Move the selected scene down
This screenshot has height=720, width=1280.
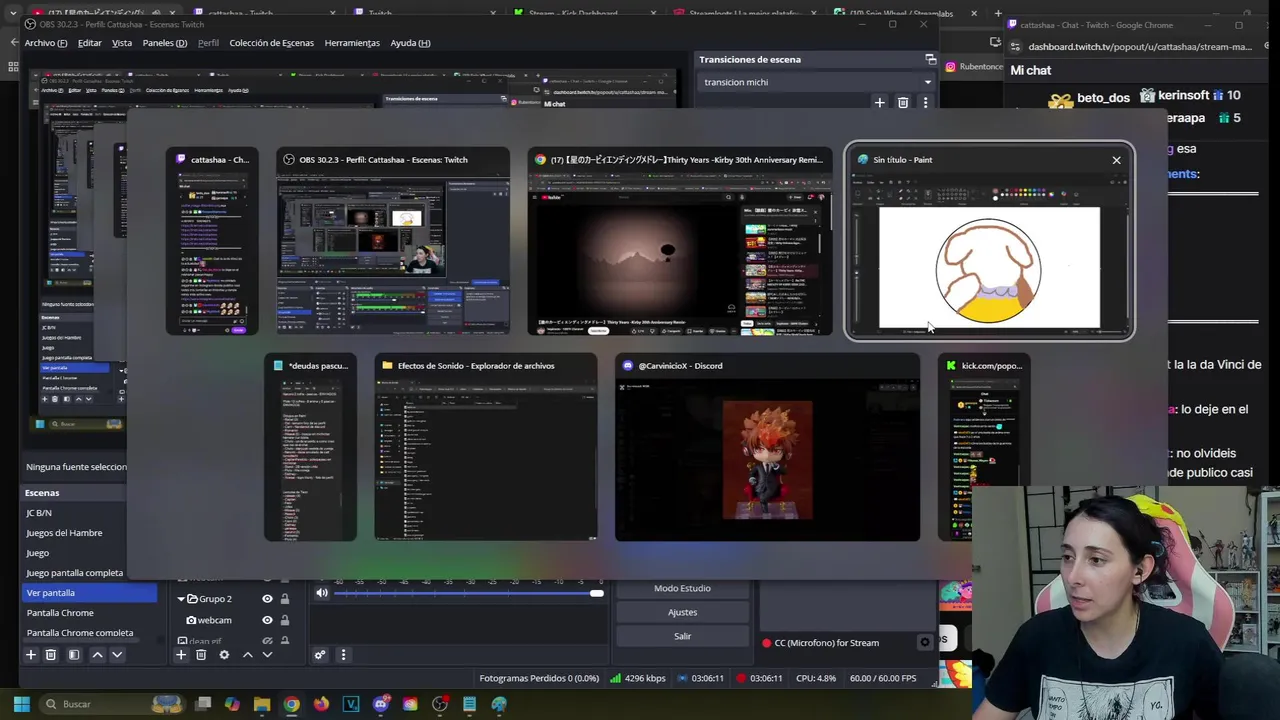click(x=117, y=655)
